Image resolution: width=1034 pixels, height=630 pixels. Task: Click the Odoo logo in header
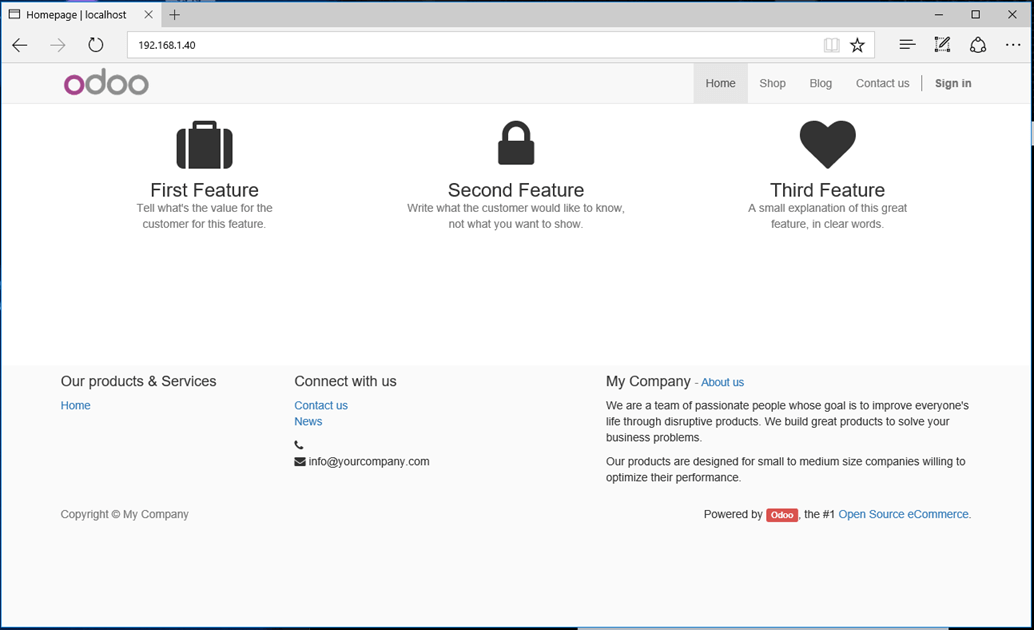(x=106, y=83)
